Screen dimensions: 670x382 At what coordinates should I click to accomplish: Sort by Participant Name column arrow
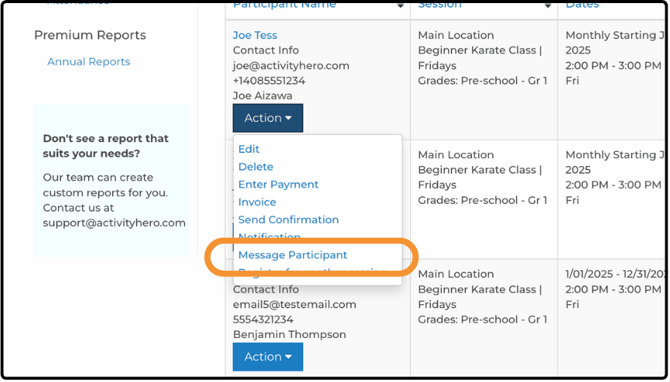(400, 6)
